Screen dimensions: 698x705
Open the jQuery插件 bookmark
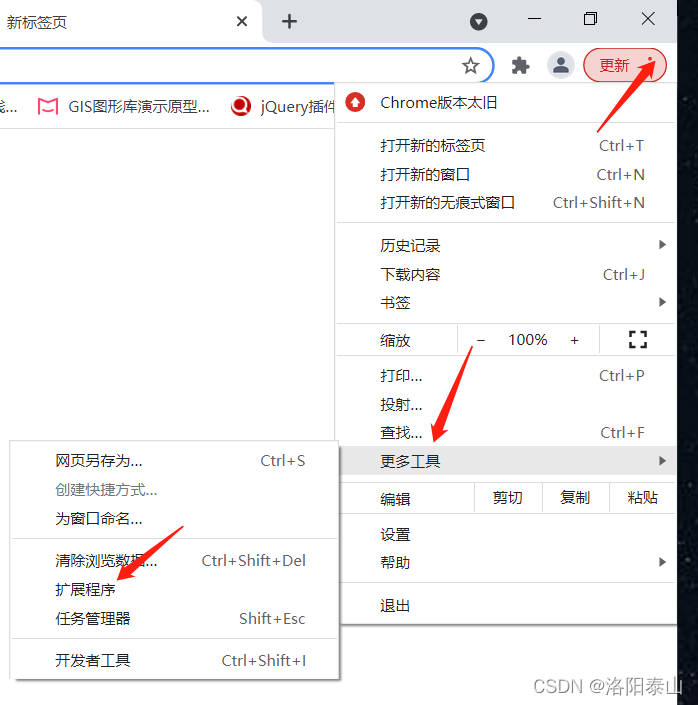[282, 107]
